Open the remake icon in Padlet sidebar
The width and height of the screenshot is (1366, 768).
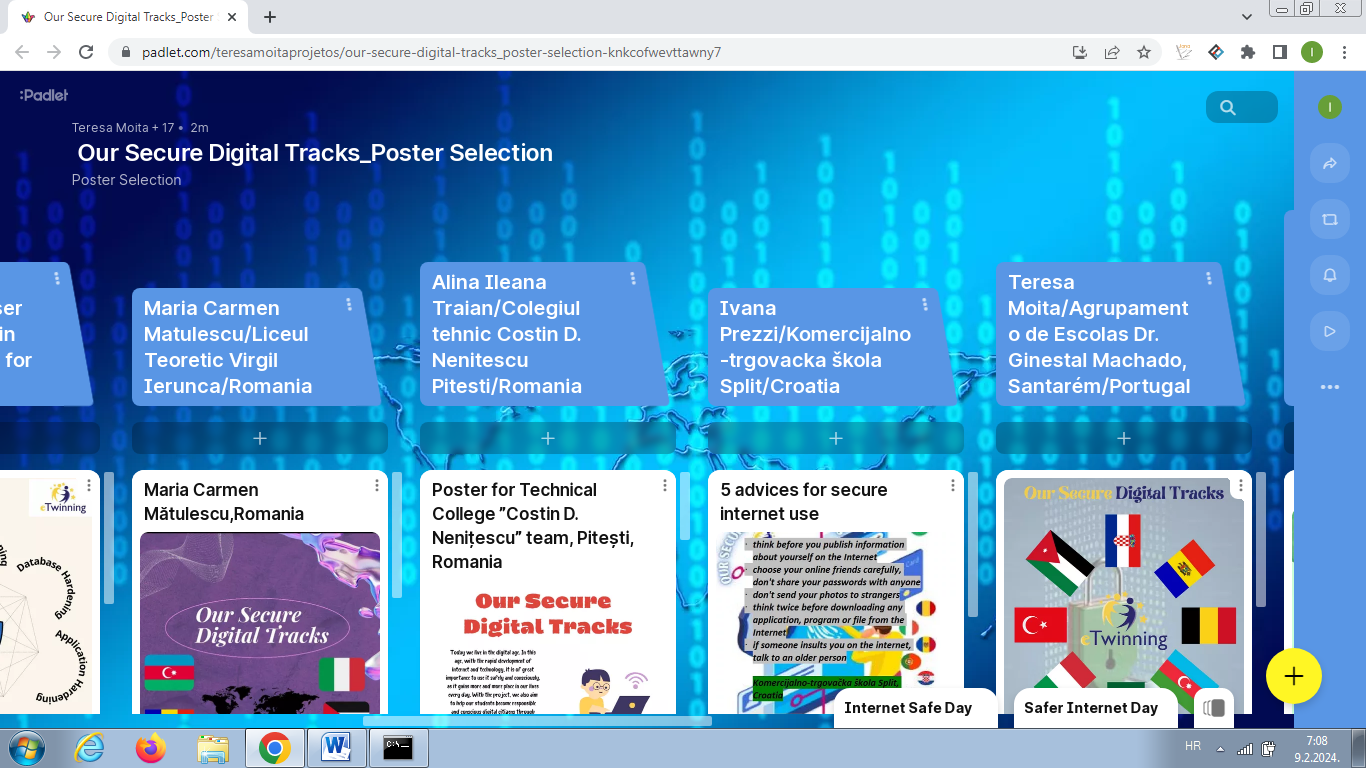pyautogui.click(x=1329, y=220)
